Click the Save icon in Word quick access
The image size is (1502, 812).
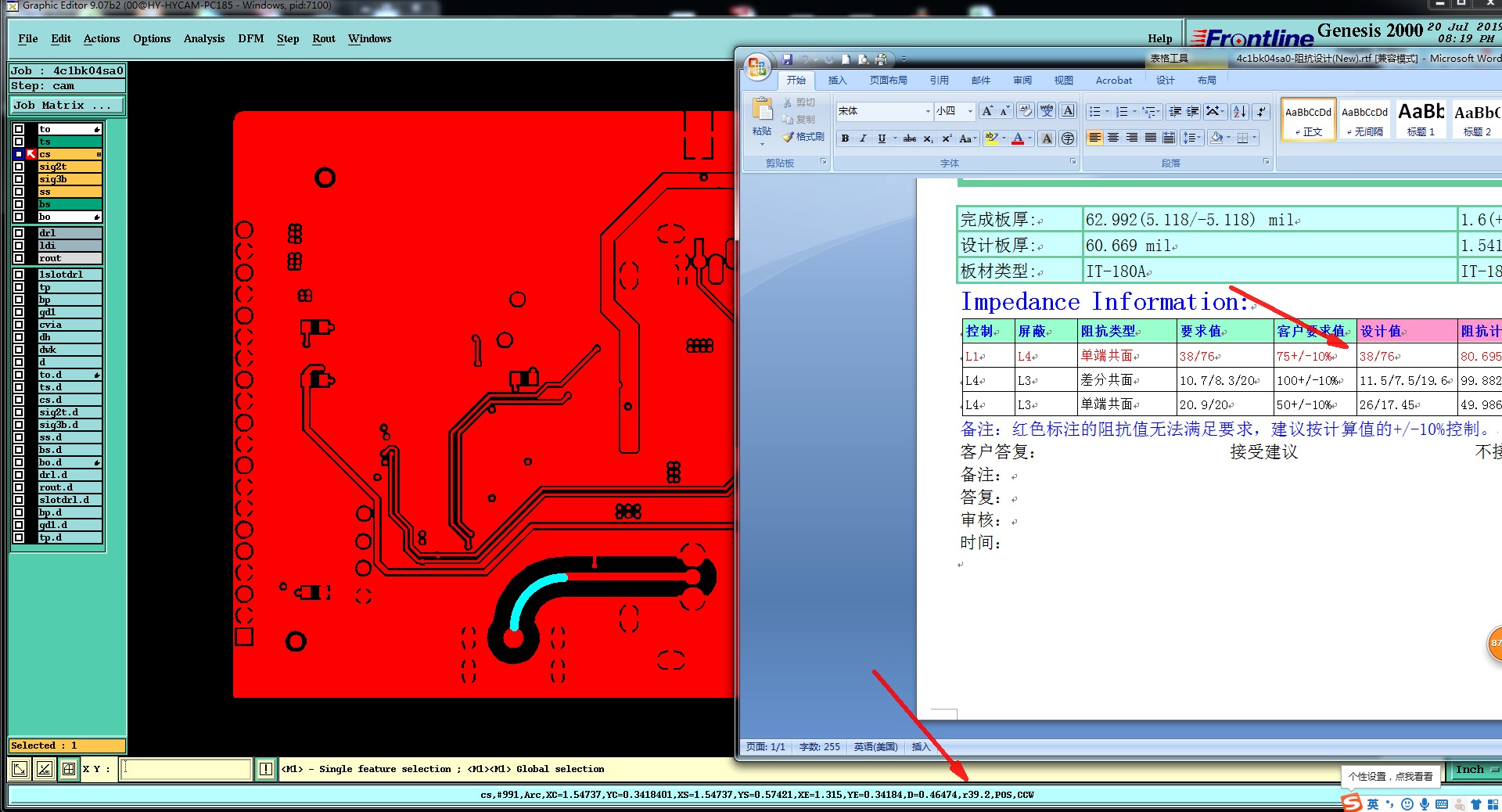(788, 59)
